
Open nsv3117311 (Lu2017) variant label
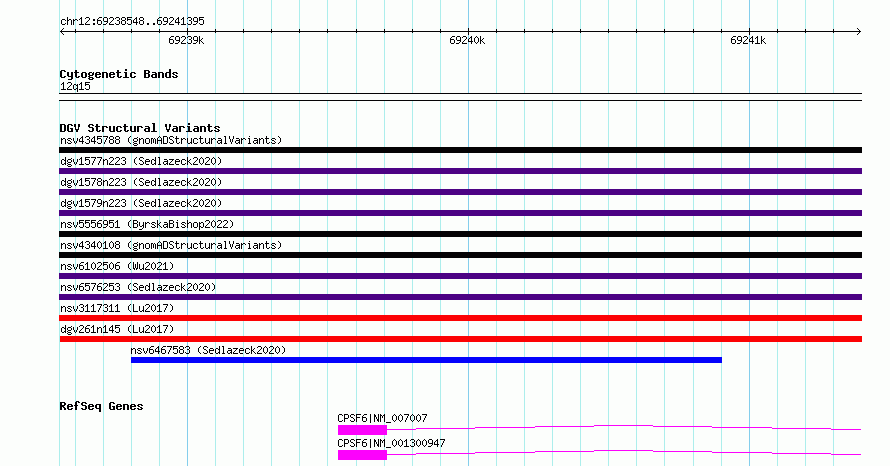coord(117,308)
